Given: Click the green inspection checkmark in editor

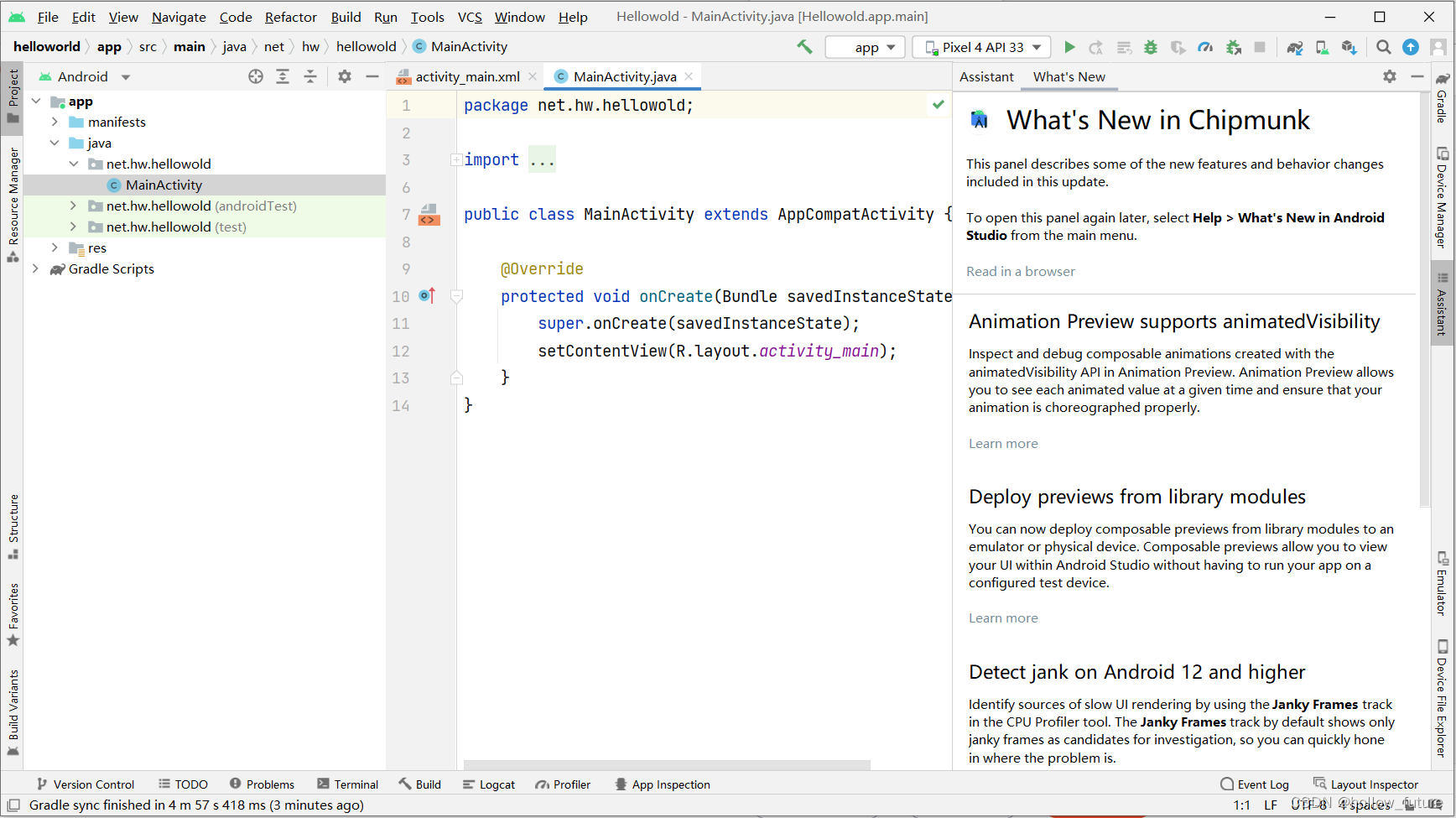Looking at the screenshot, I should coord(939,105).
